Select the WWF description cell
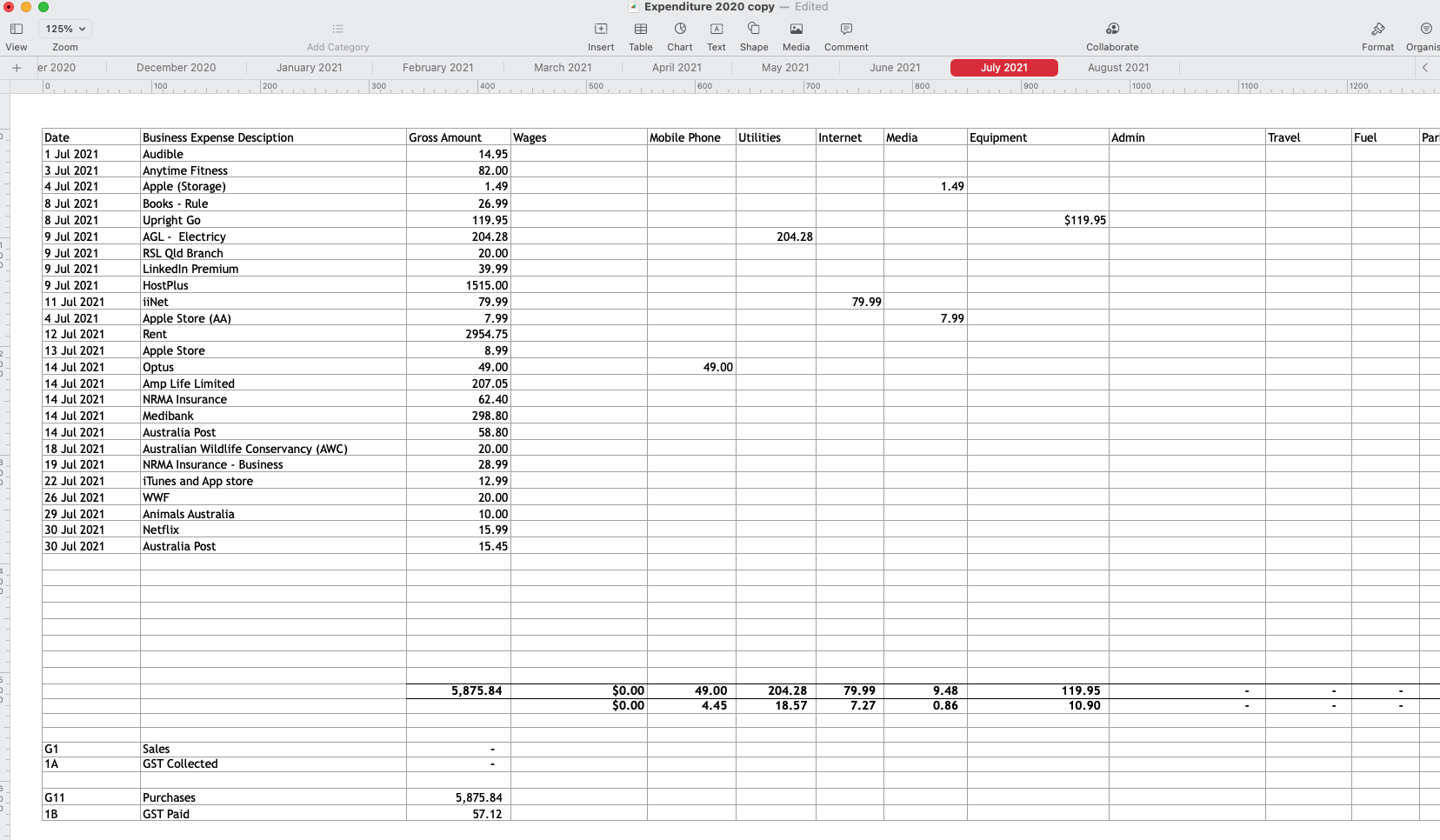The image size is (1440, 840). (x=273, y=497)
